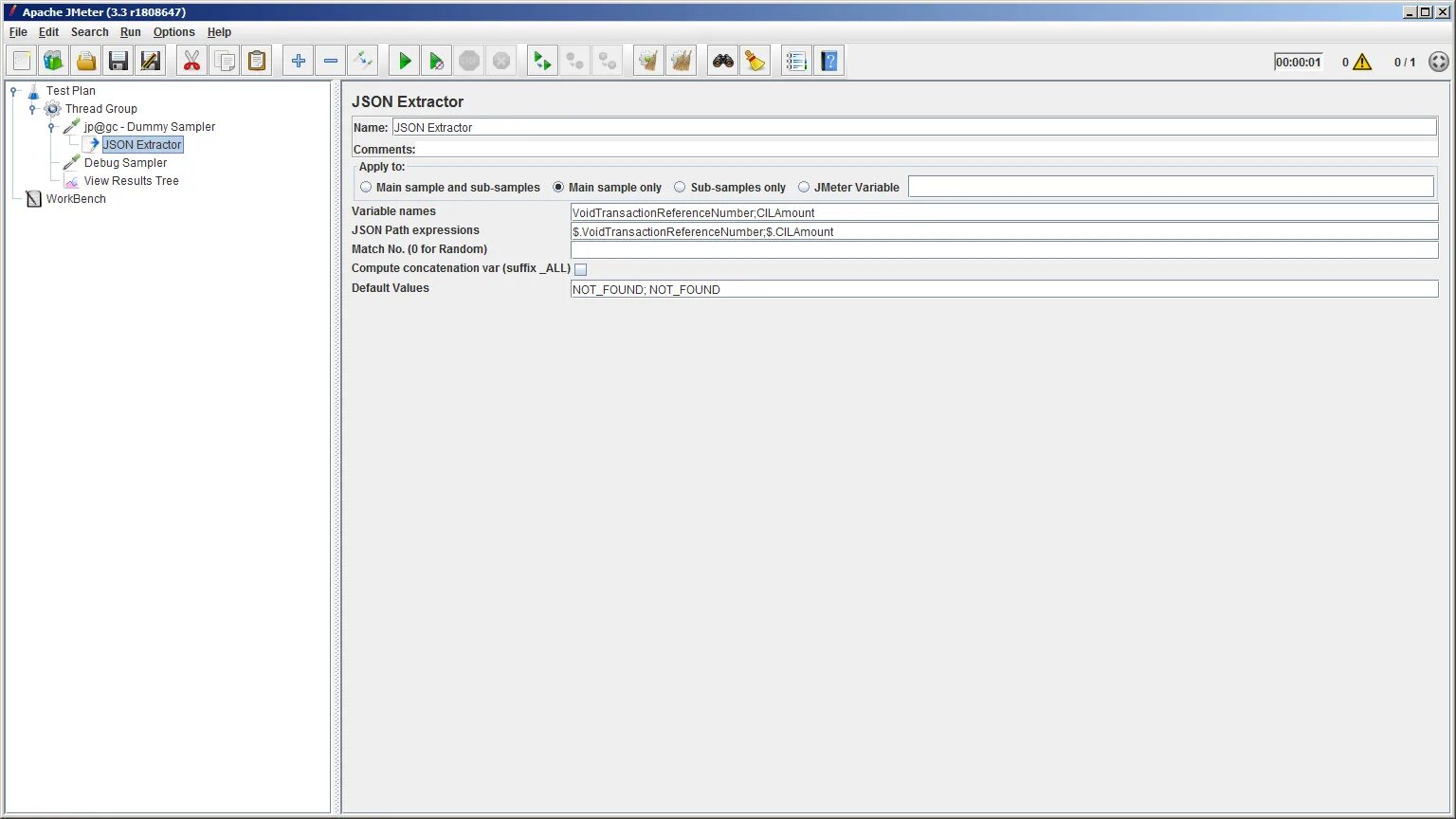Open the File menu
This screenshot has height=819, width=1456.
18,32
